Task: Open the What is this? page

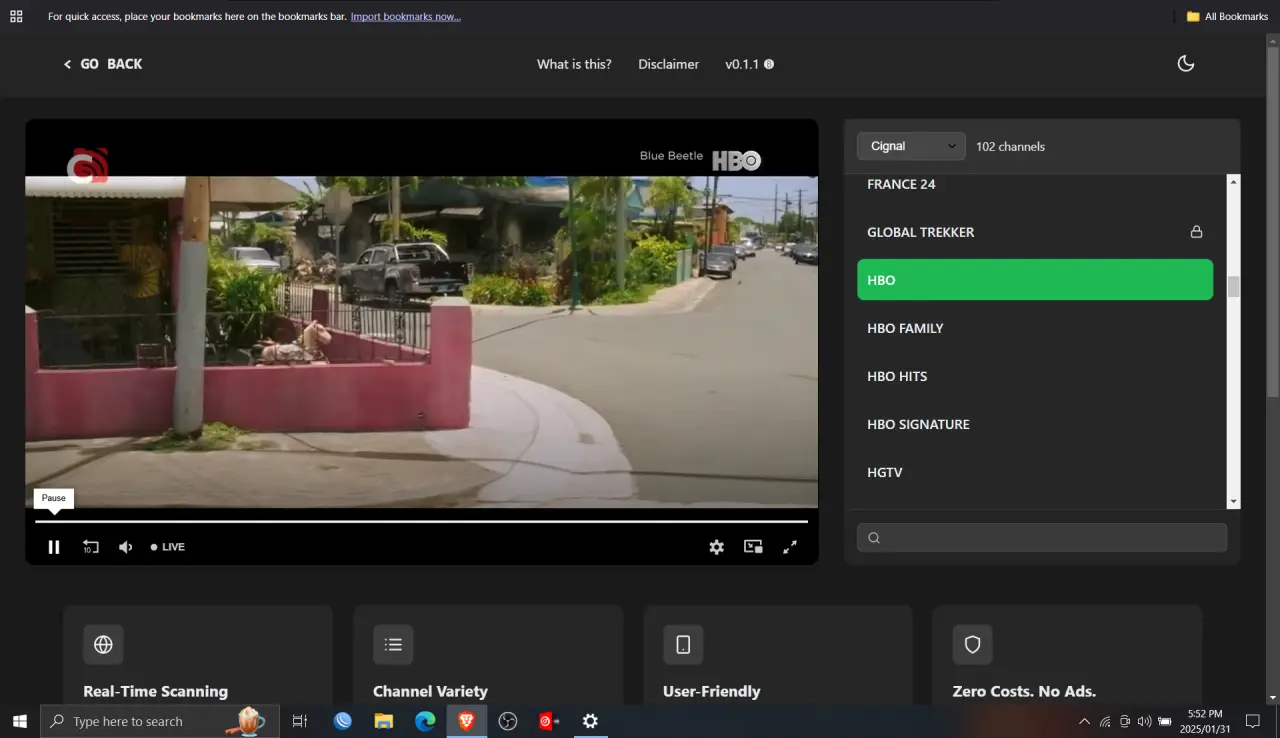Action: (574, 64)
